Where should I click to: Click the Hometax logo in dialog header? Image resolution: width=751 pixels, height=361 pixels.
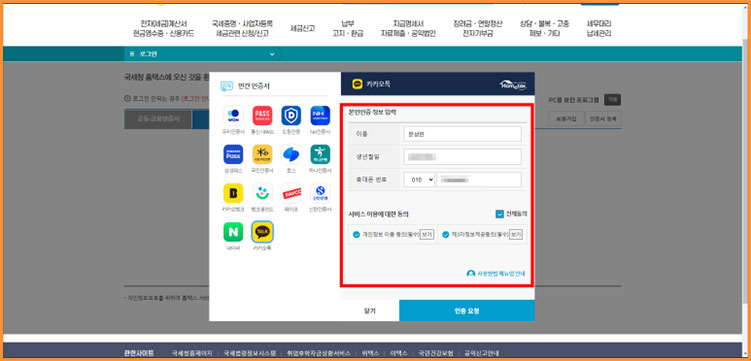pyautogui.click(x=513, y=85)
